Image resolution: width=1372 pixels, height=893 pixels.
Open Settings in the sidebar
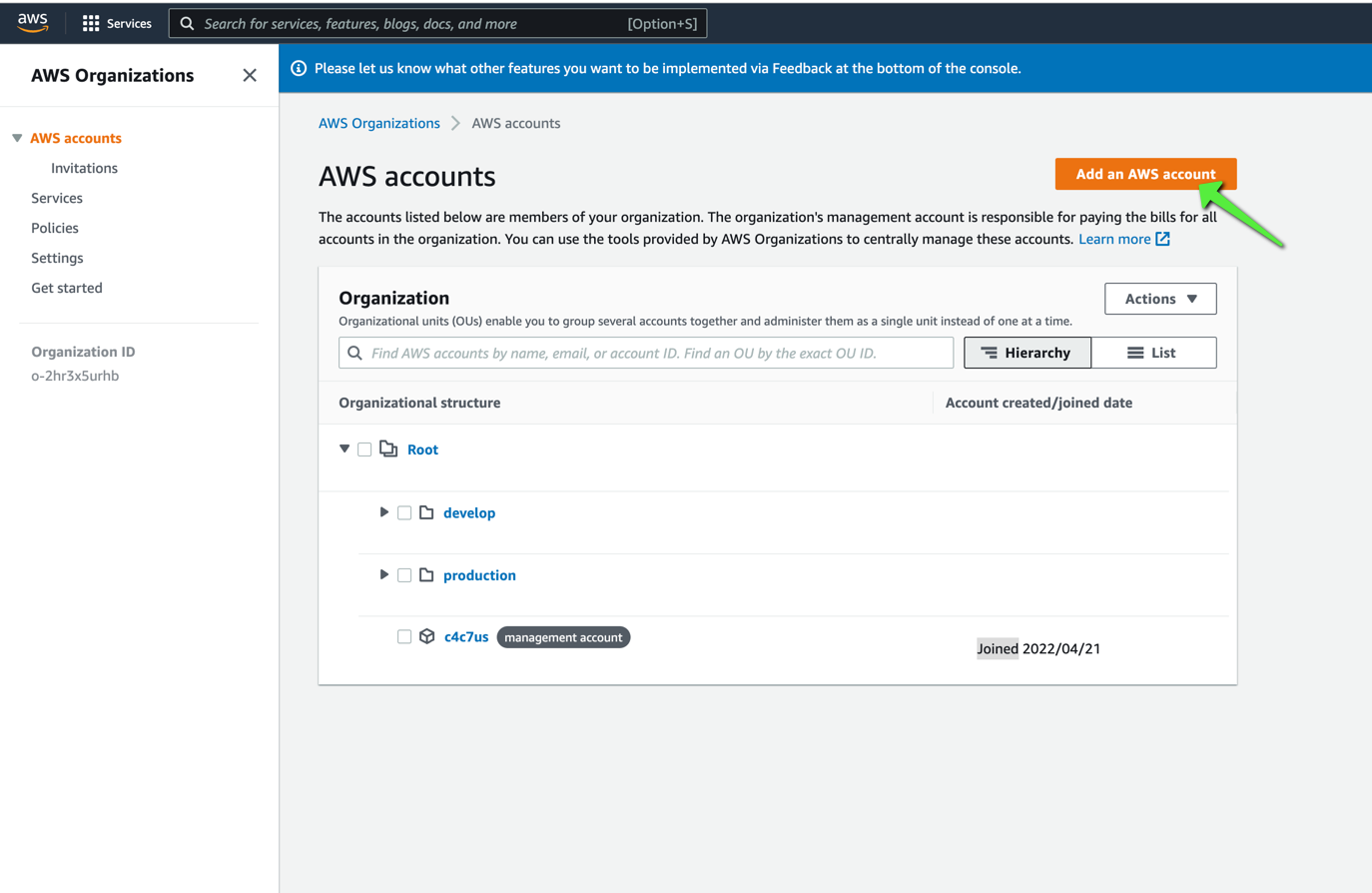click(57, 258)
